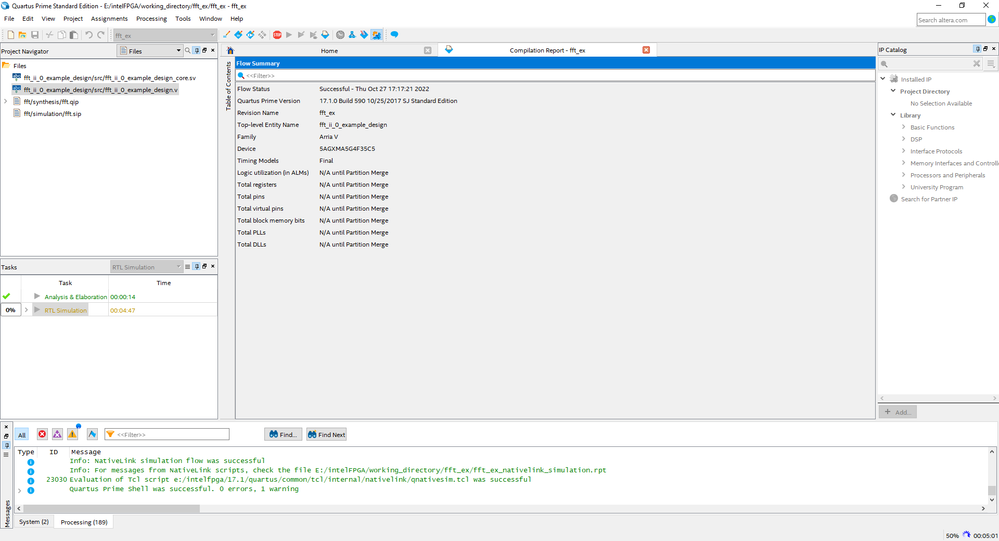Click the Search for Partner IP link
The width and height of the screenshot is (999, 541).
[929, 199]
